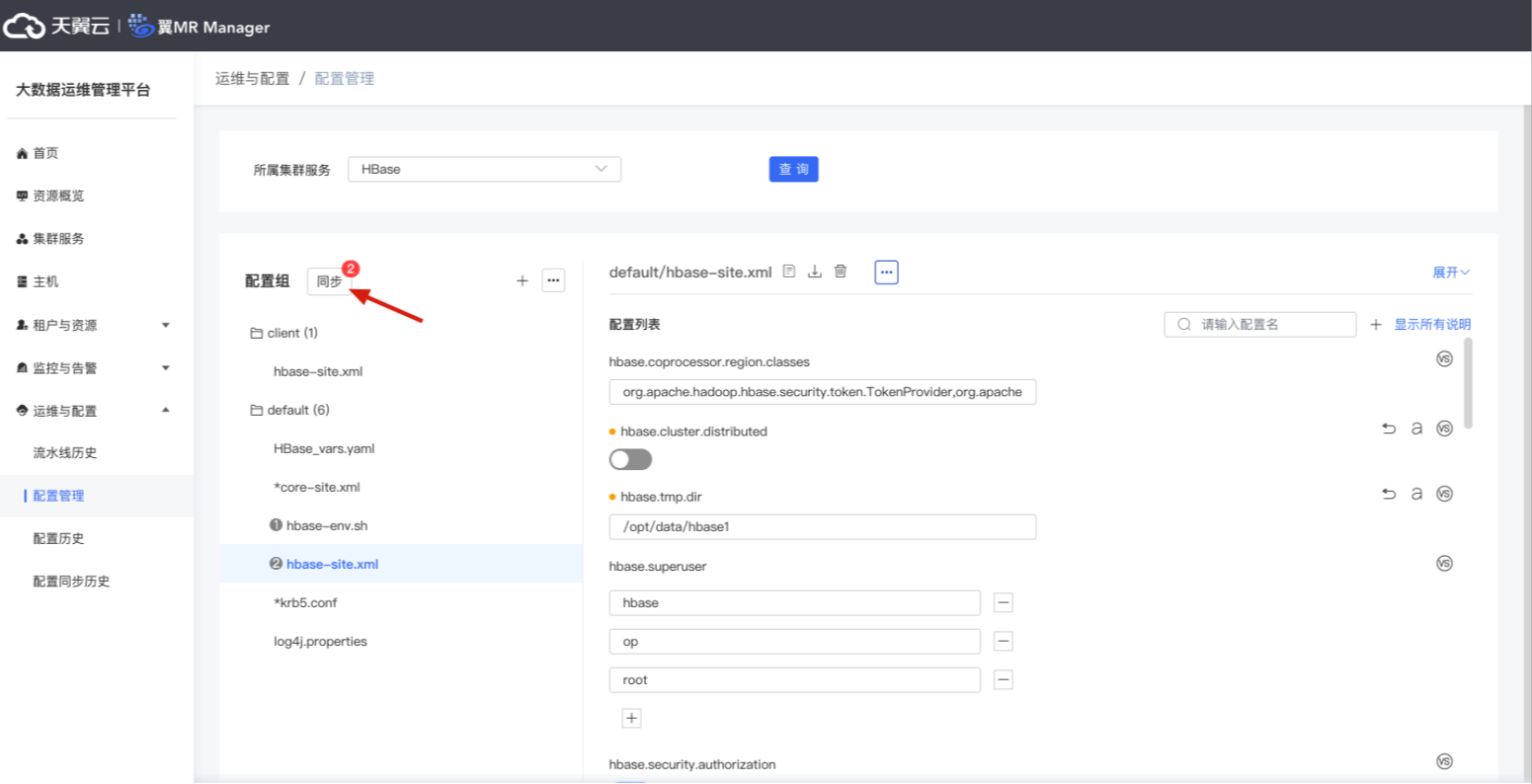This screenshot has width=1532, height=784.
Task: Click 运维与配置 breadcrumb link
Action: [253, 78]
